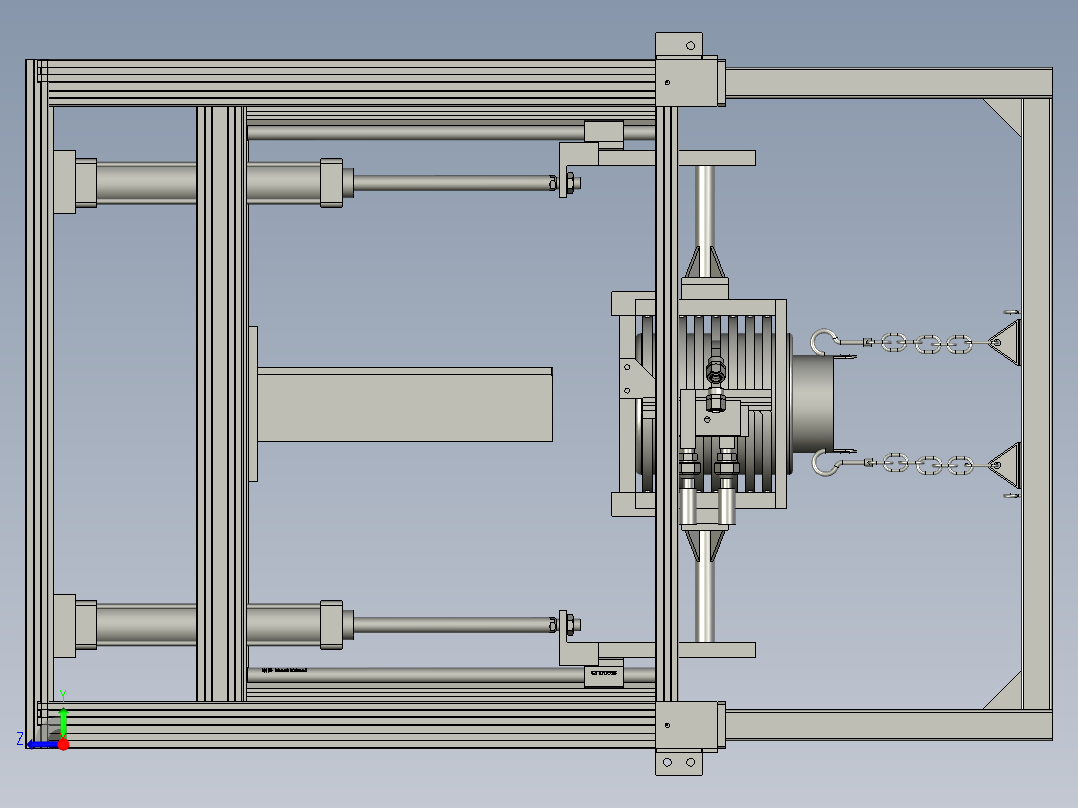Select the upper chain links

(x=927, y=343)
